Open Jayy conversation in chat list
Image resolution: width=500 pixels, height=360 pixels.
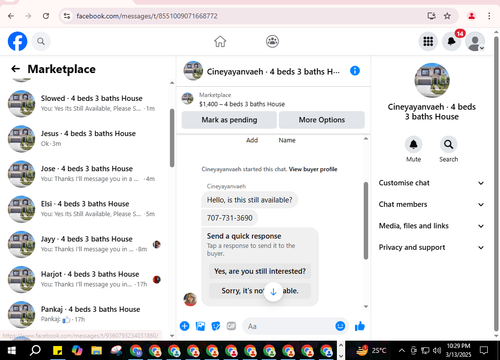(x=85, y=244)
